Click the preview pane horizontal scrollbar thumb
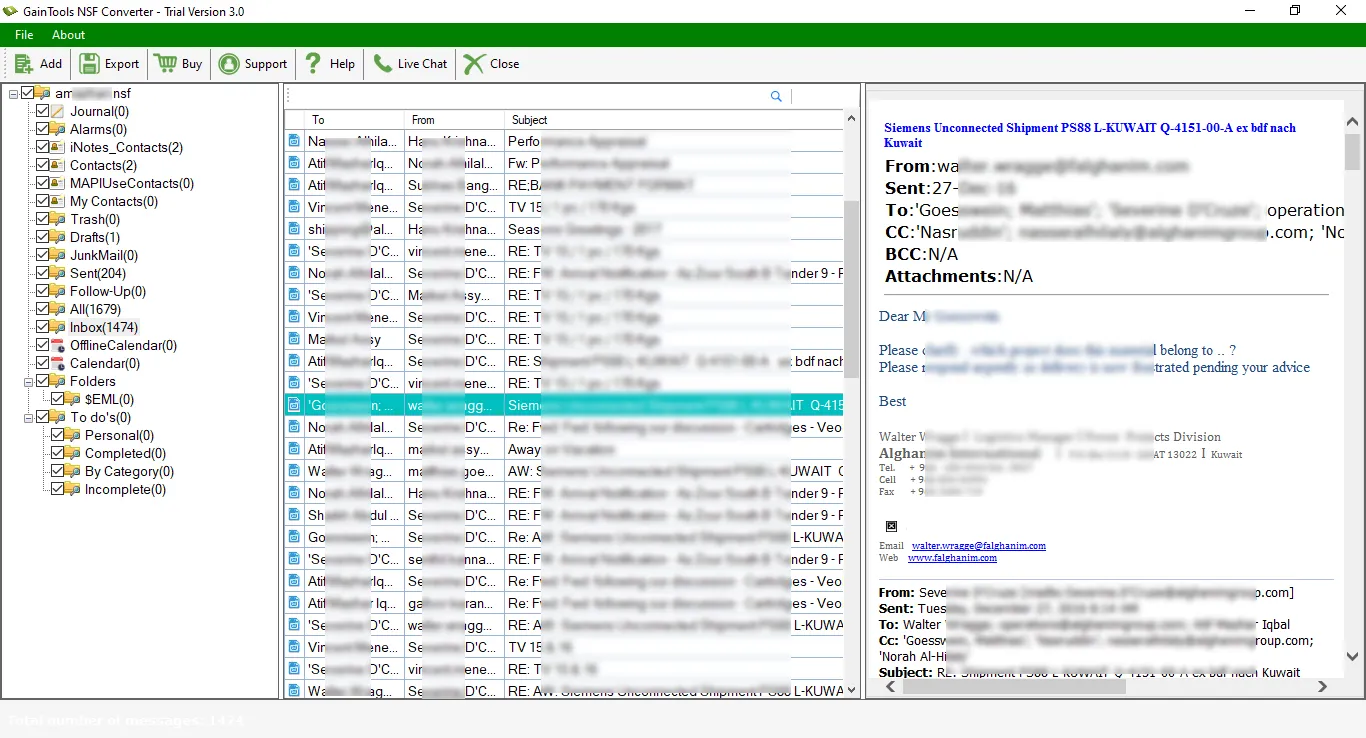The image size is (1366, 738). tap(1014, 687)
